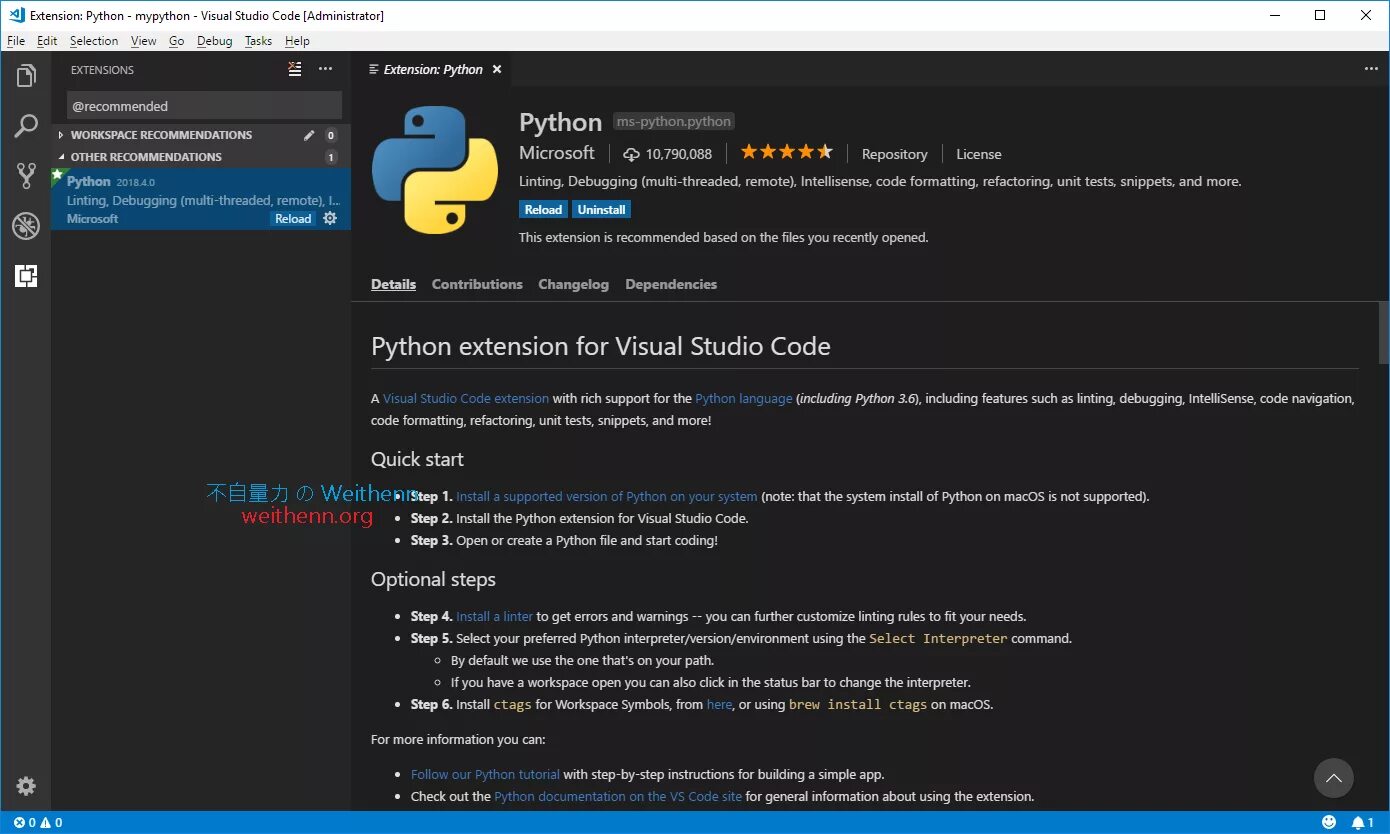Click the VS Code logo in title bar

(15, 15)
